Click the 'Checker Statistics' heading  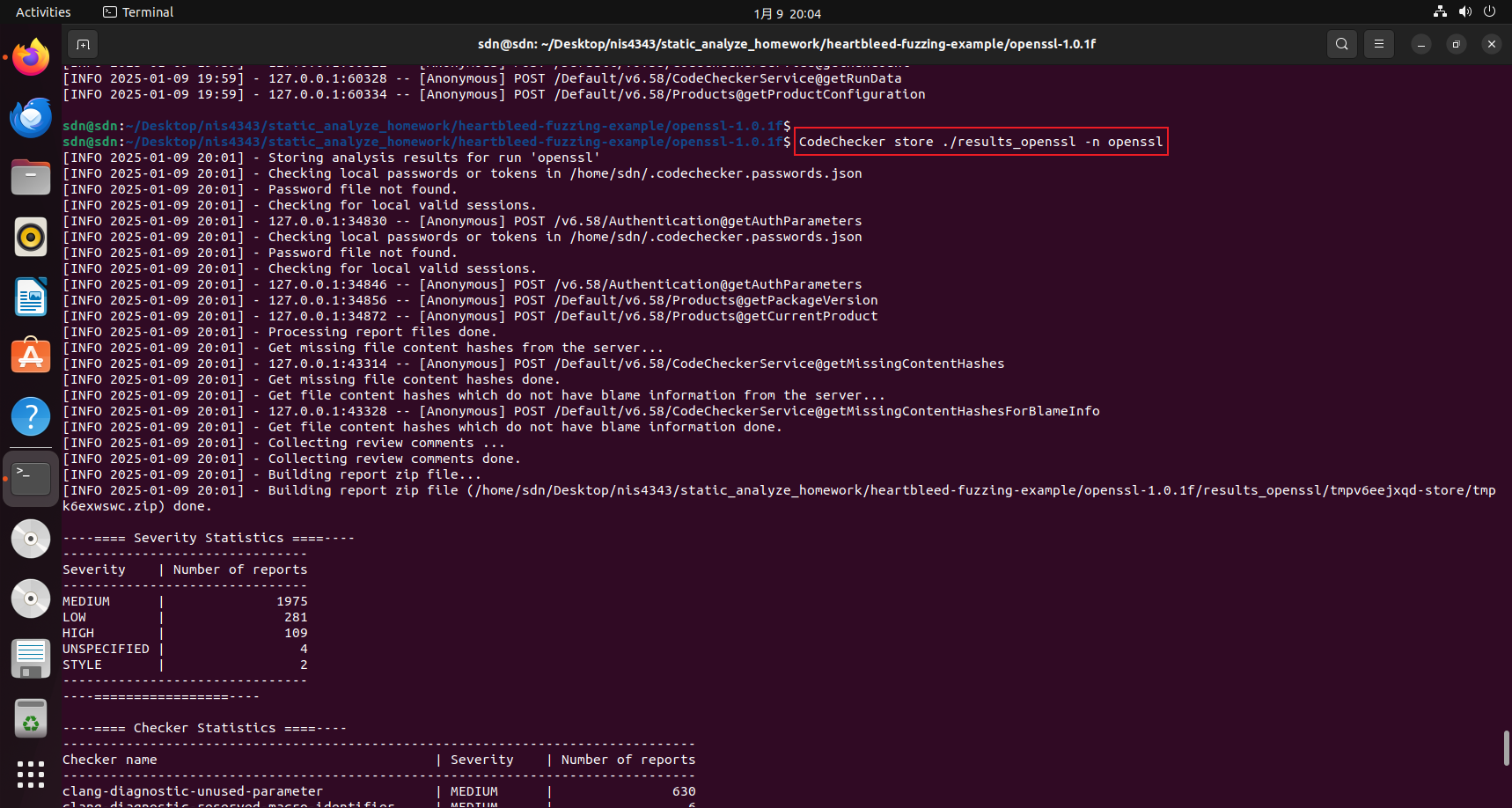(x=205, y=728)
